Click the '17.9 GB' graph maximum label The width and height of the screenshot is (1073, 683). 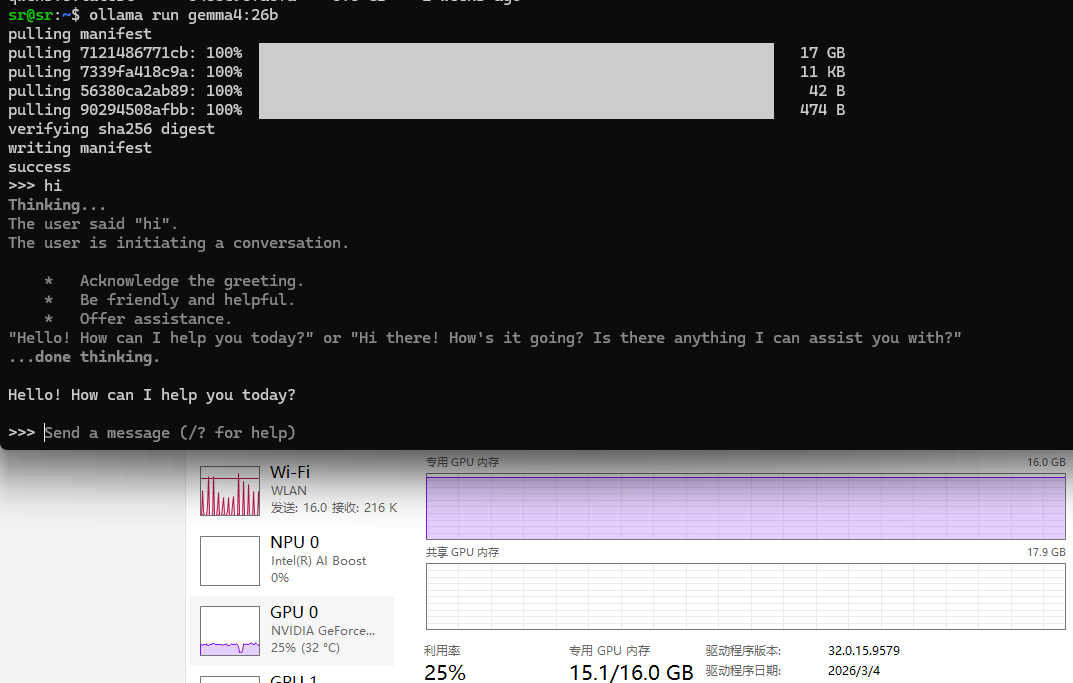point(1046,552)
